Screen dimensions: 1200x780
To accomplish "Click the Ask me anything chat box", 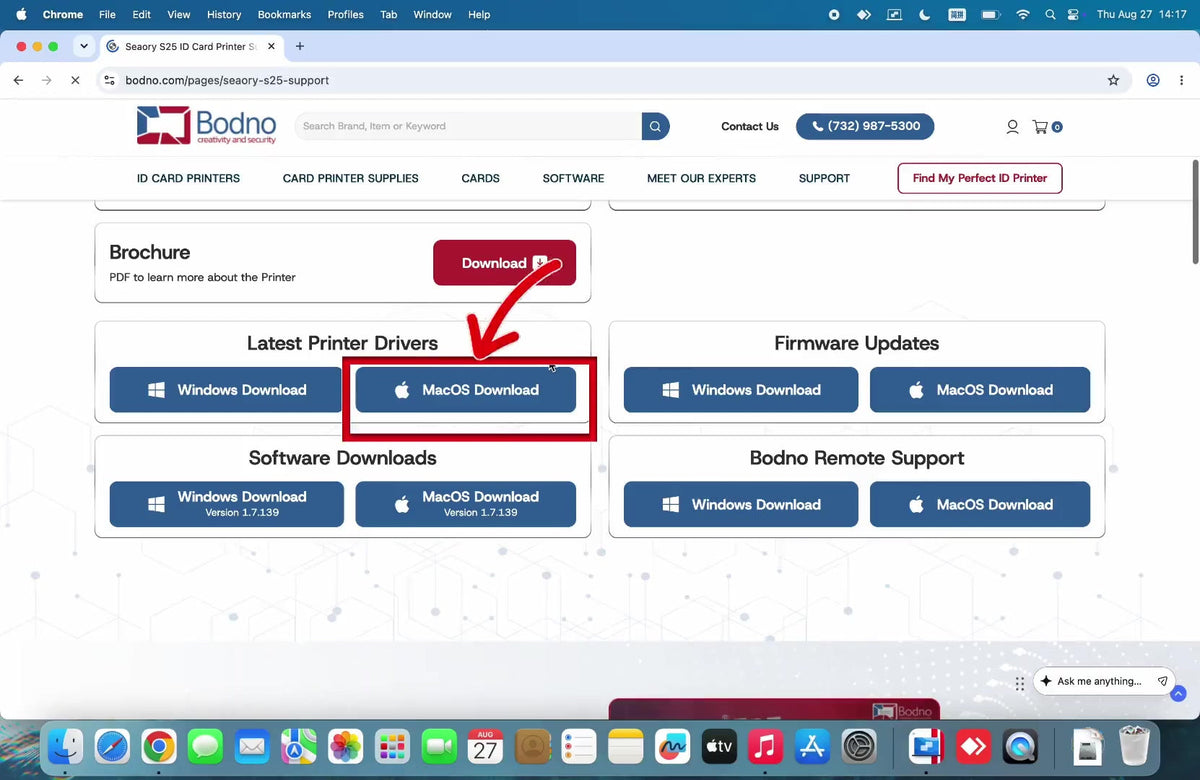I will 1104,681.
